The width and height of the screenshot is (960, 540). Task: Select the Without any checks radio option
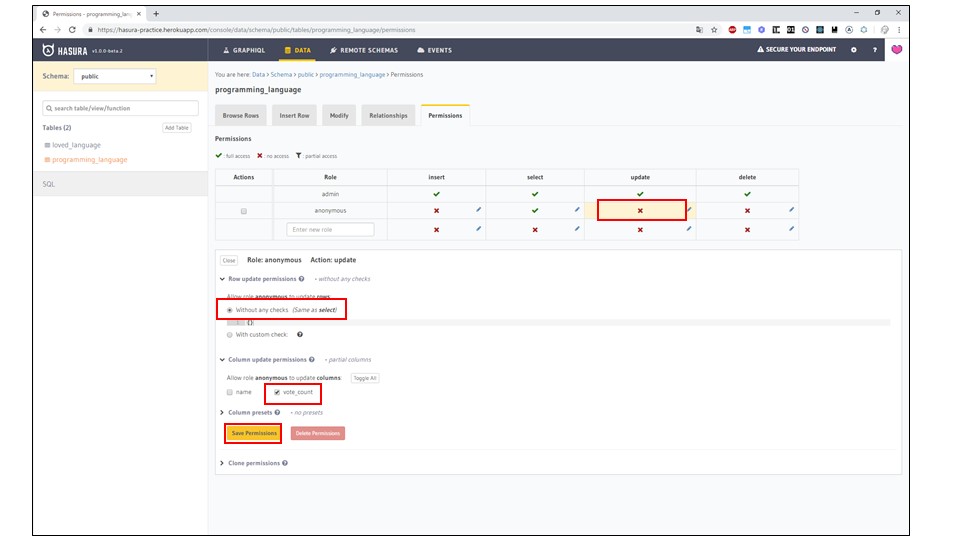coord(230,310)
